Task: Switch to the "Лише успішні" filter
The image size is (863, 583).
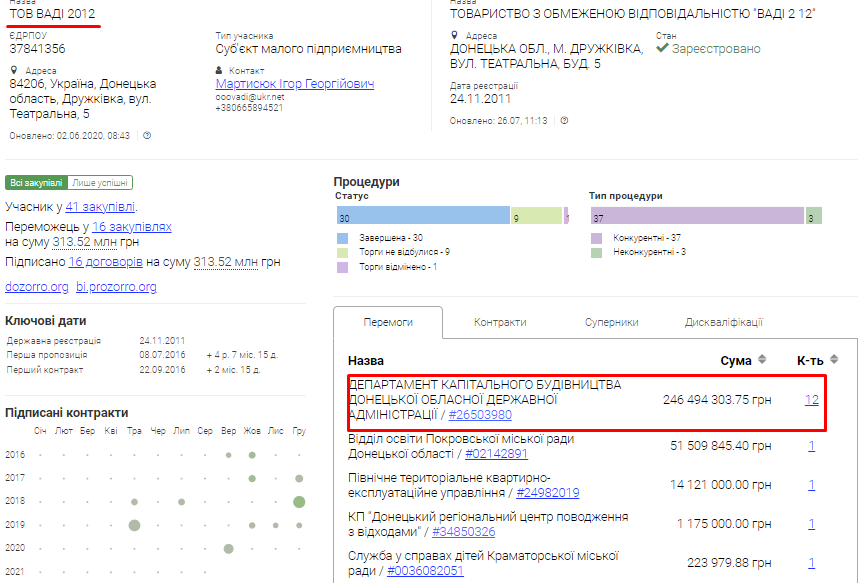Action: (x=100, y=183)
